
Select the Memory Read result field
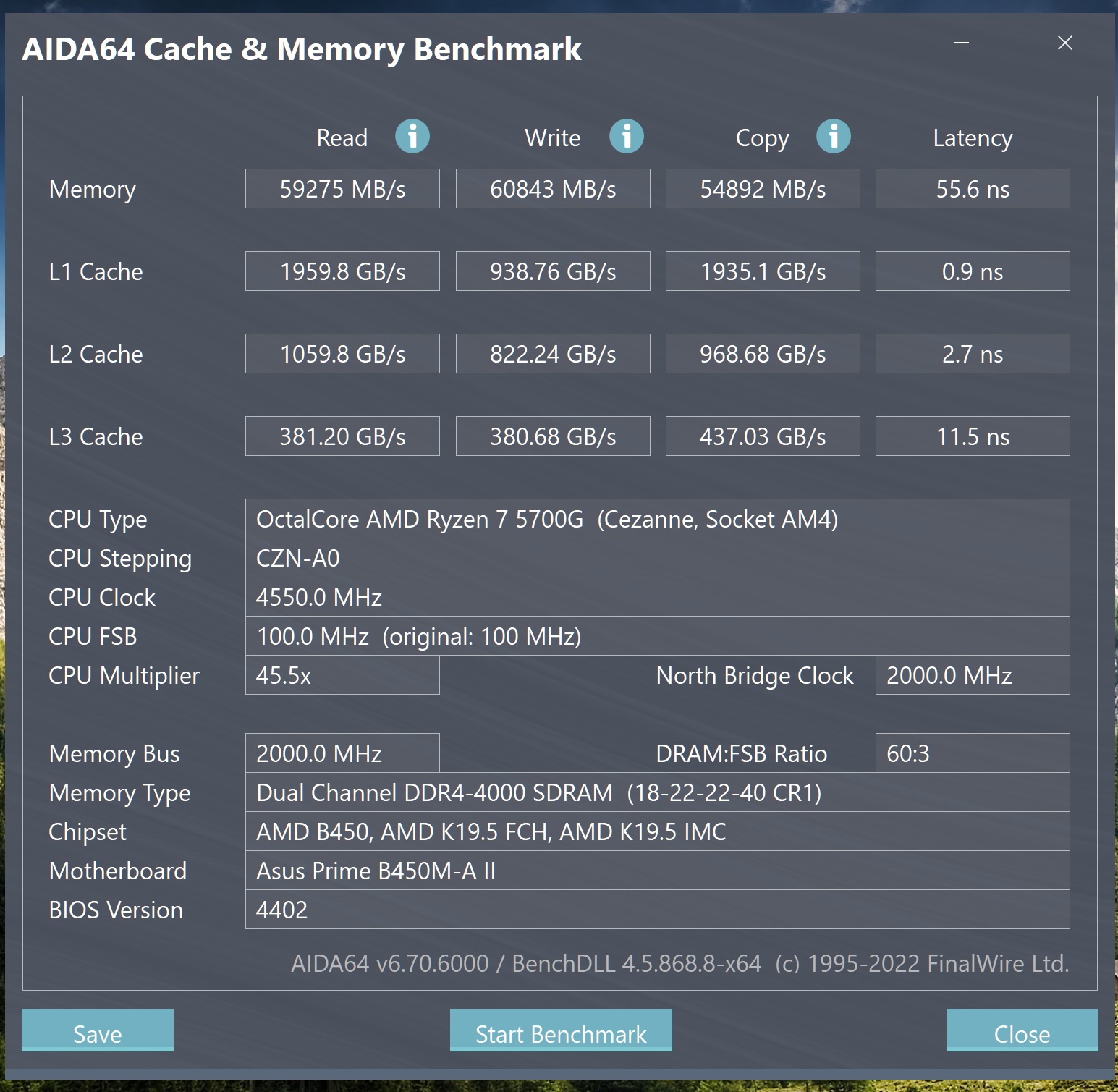pyautogui.click(x=342, y=189)
